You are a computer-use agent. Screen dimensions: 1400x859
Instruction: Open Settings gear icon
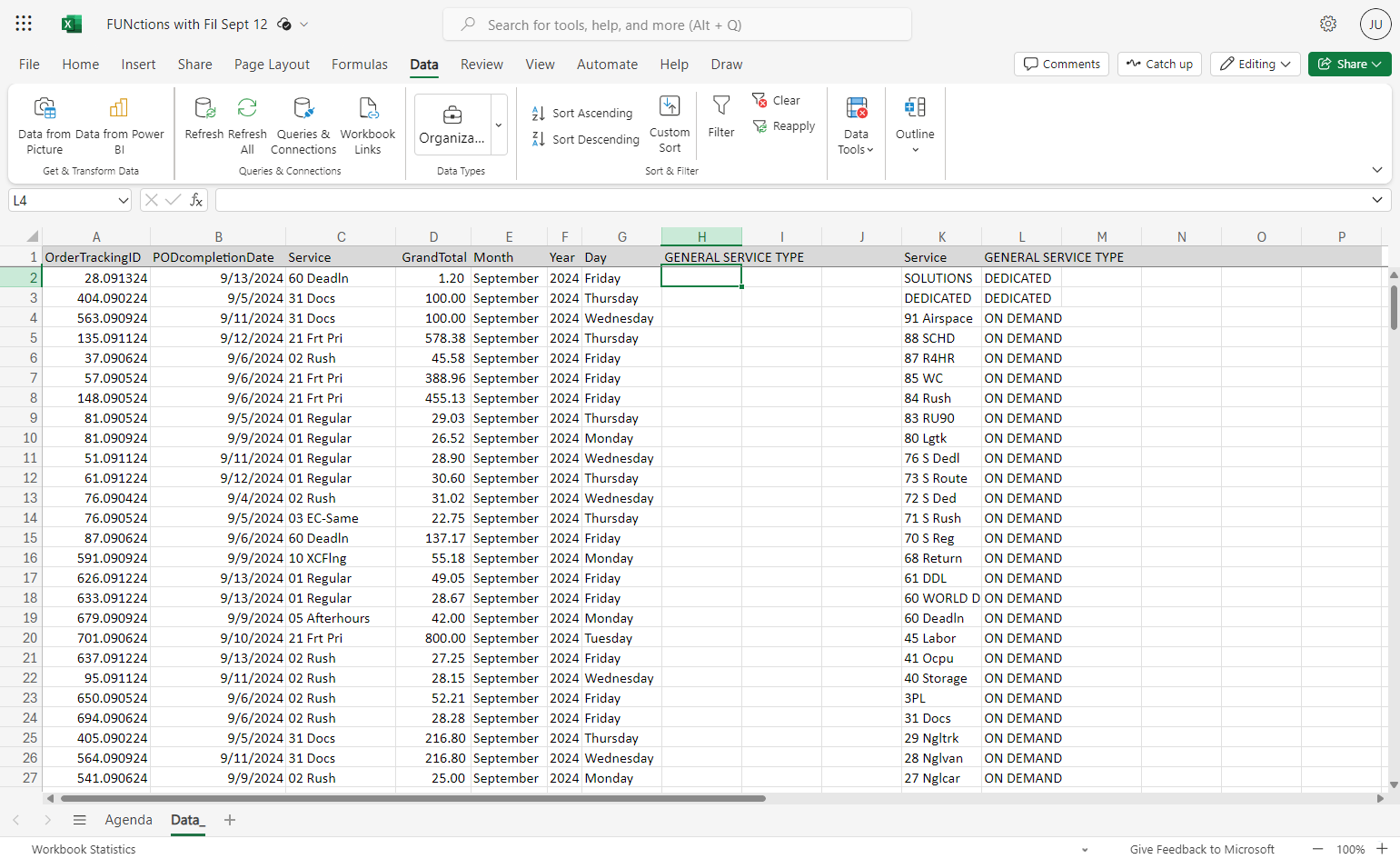1328,24
